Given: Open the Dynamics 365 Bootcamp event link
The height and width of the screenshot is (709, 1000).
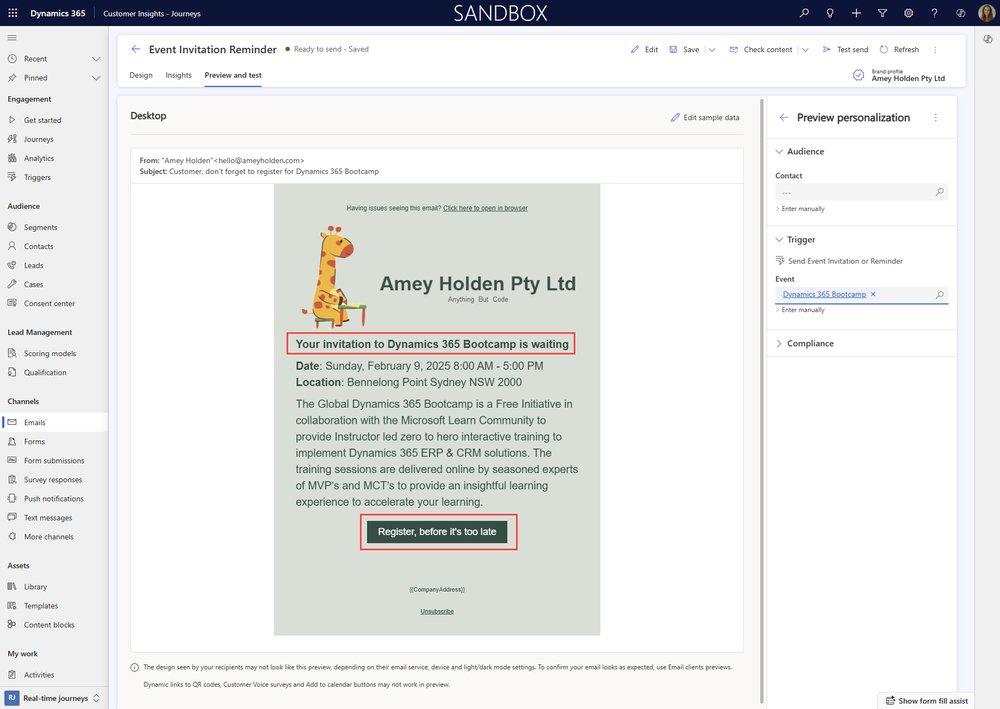Looking at the screenshot, I should [824, 295].
